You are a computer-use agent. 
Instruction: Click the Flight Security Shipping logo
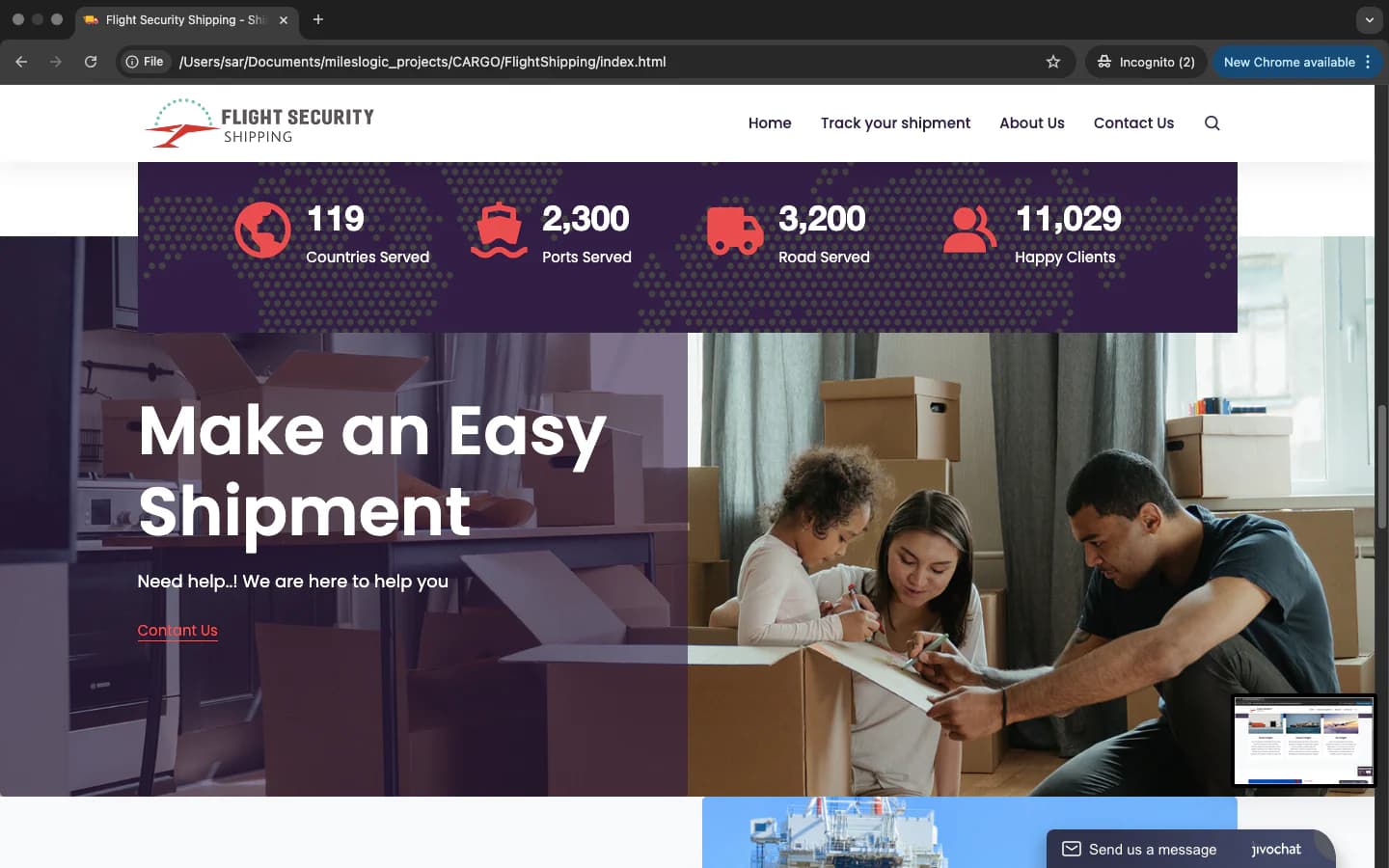tap(259, 123)
